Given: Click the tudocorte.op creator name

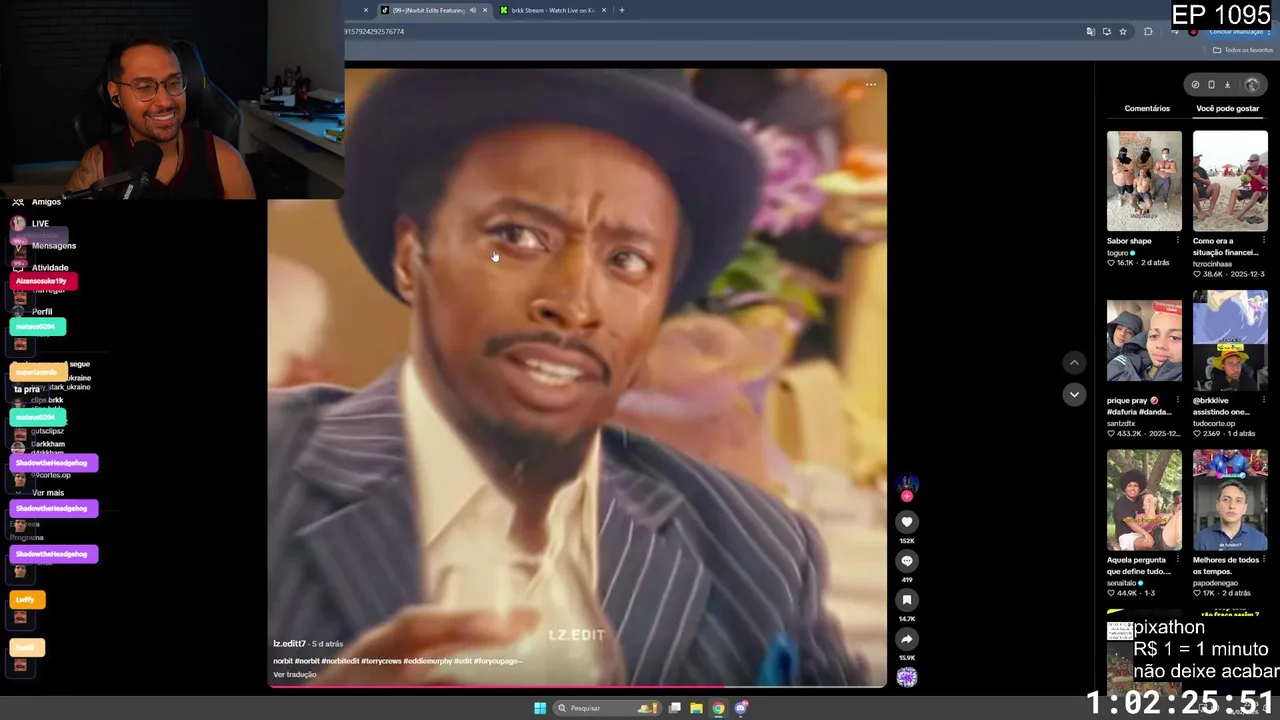Looking at the screenshot, I should point(1214,424).
